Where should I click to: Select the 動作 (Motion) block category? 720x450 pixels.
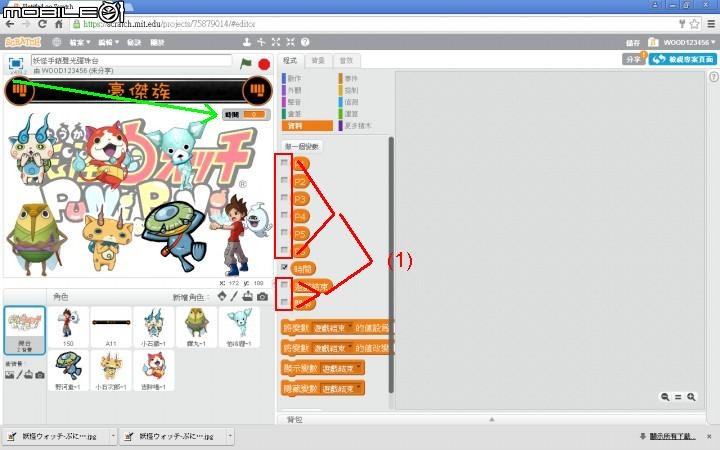click(307, 79)
